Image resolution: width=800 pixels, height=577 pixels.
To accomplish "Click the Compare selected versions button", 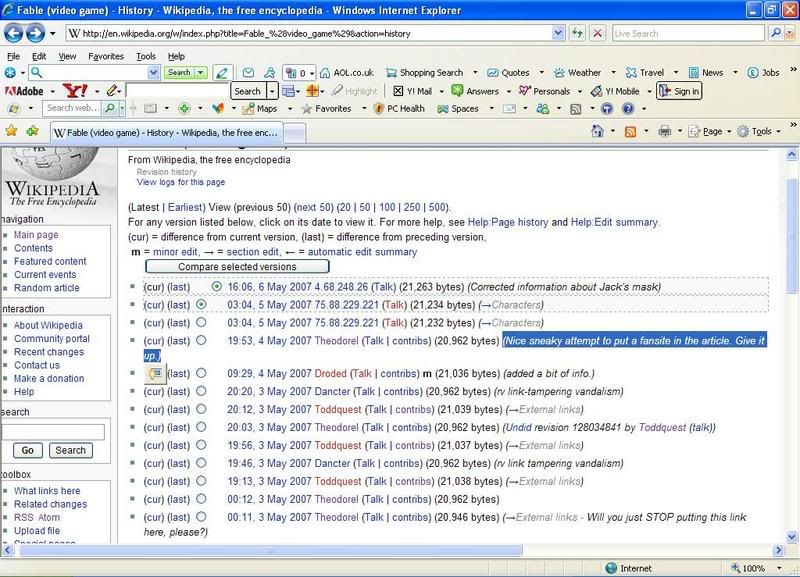I will [x=237, y=266].
